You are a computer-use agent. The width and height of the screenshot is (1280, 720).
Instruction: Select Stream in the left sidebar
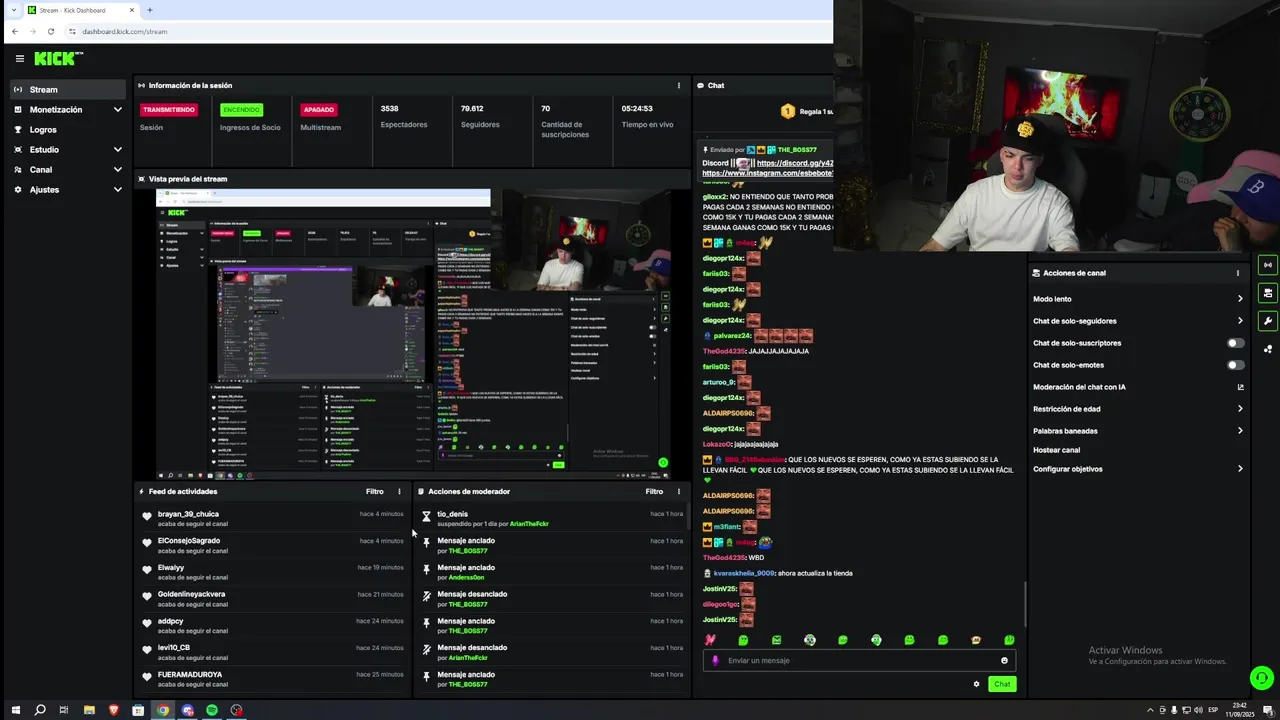[68, 89]
